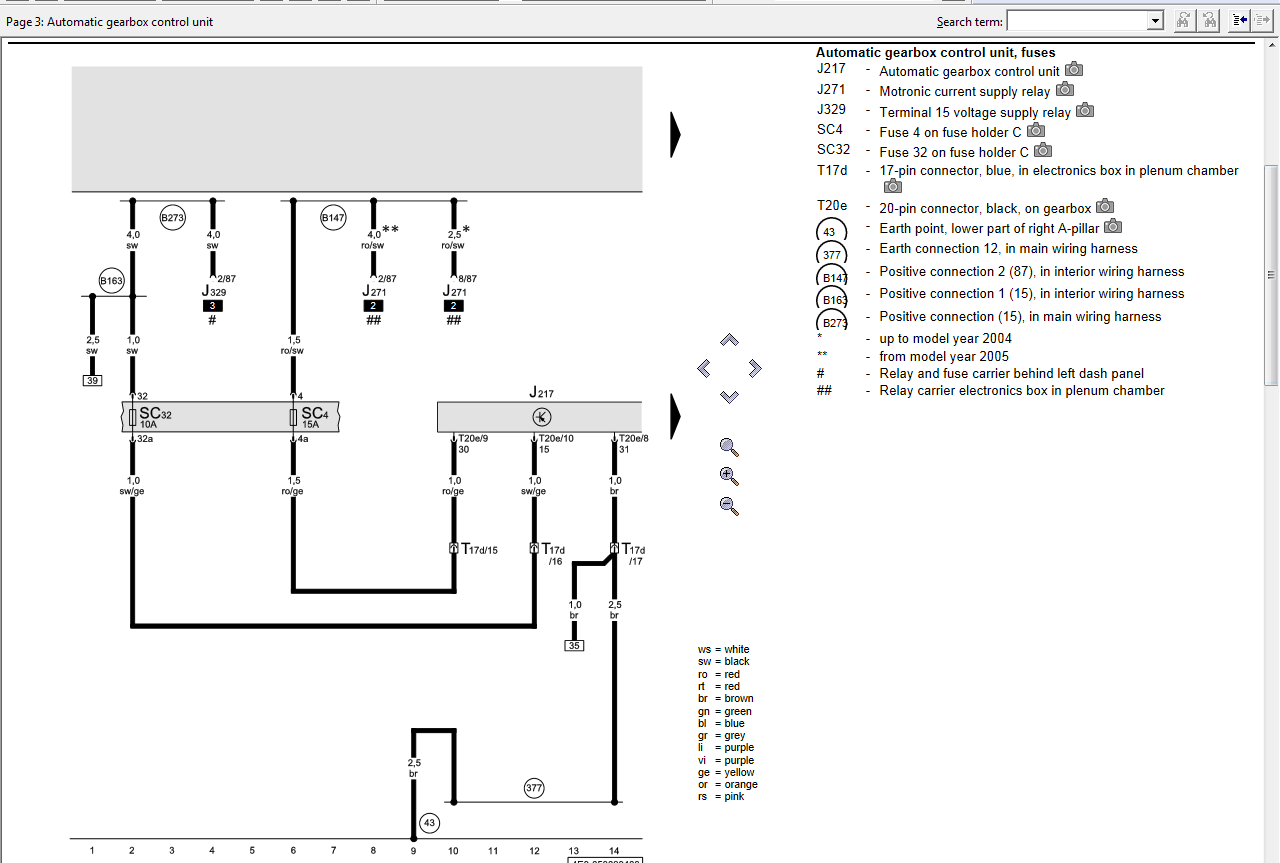Click pin label T20e/10 on J217
The height and width of the screenshot is (863, 1280).
[x=556, y=438]
